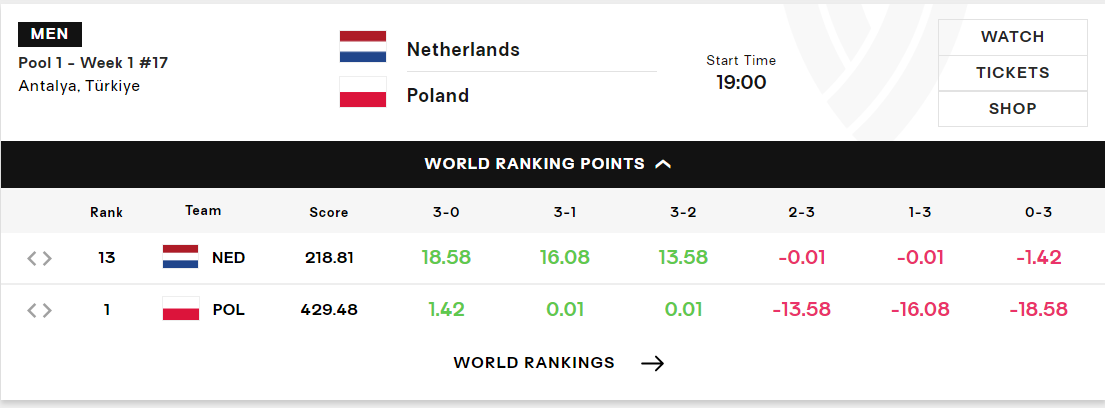This screenshot has height=408, width=1105.
Task: Click the NED flag in ranking table
Action: [180, 257]
